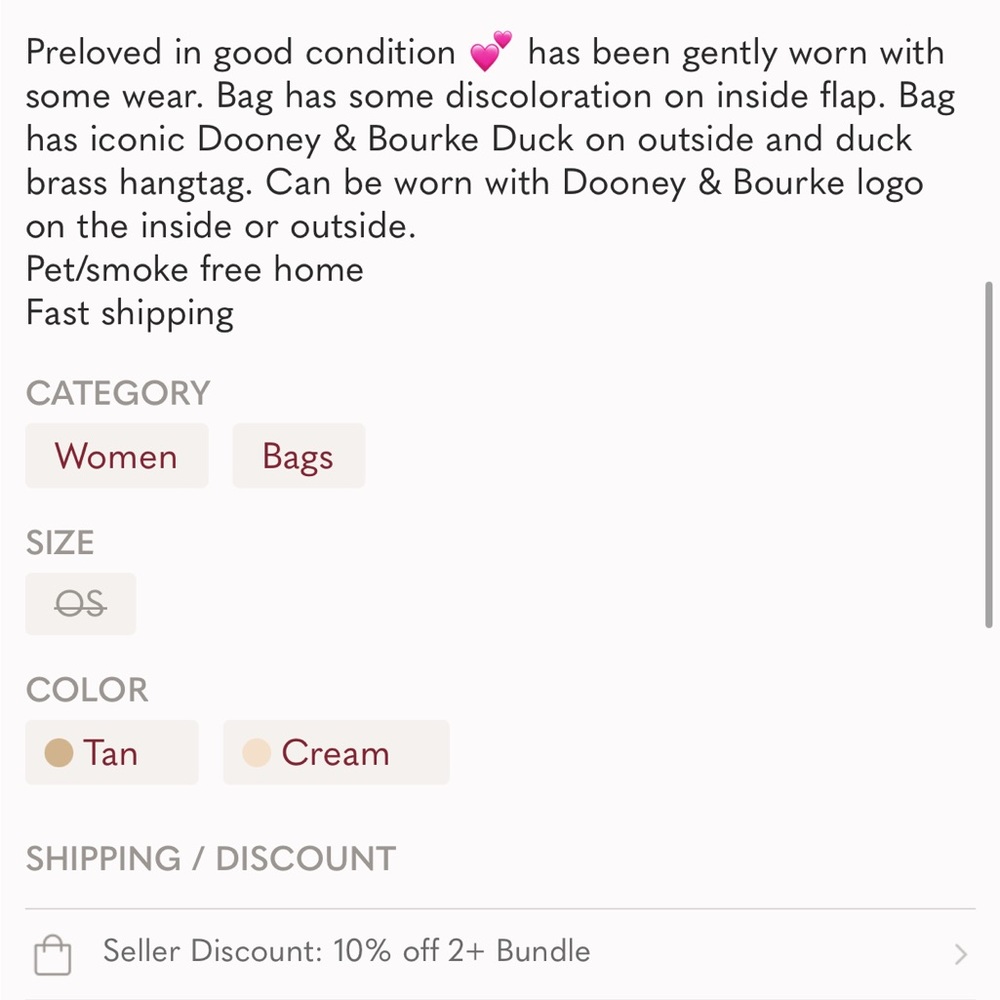Click the SHIPPING / DISCOUNT heading
Viewport: 1000px width, 1000px height.
(210, 858)
